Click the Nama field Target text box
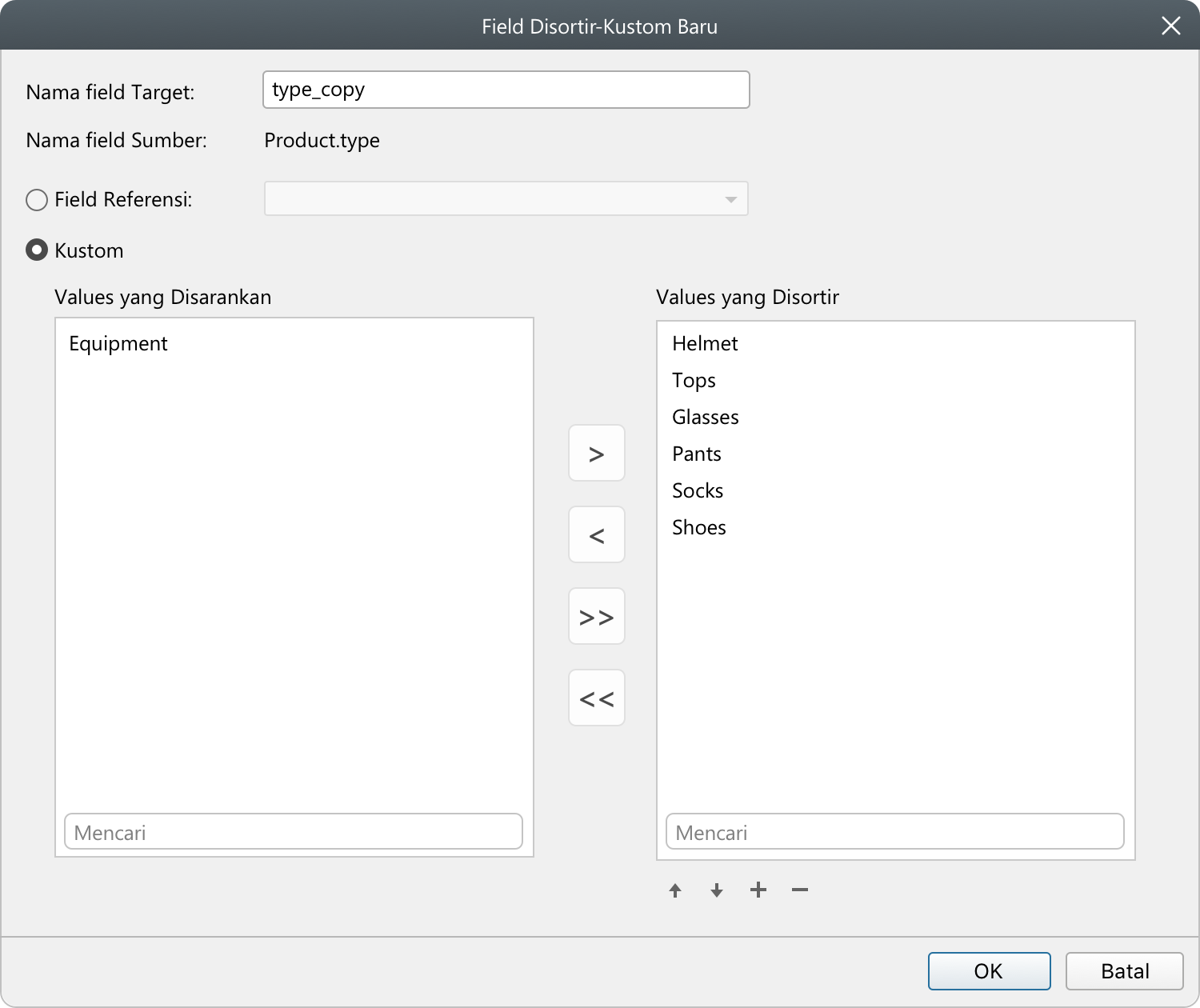 click(506, 90)
